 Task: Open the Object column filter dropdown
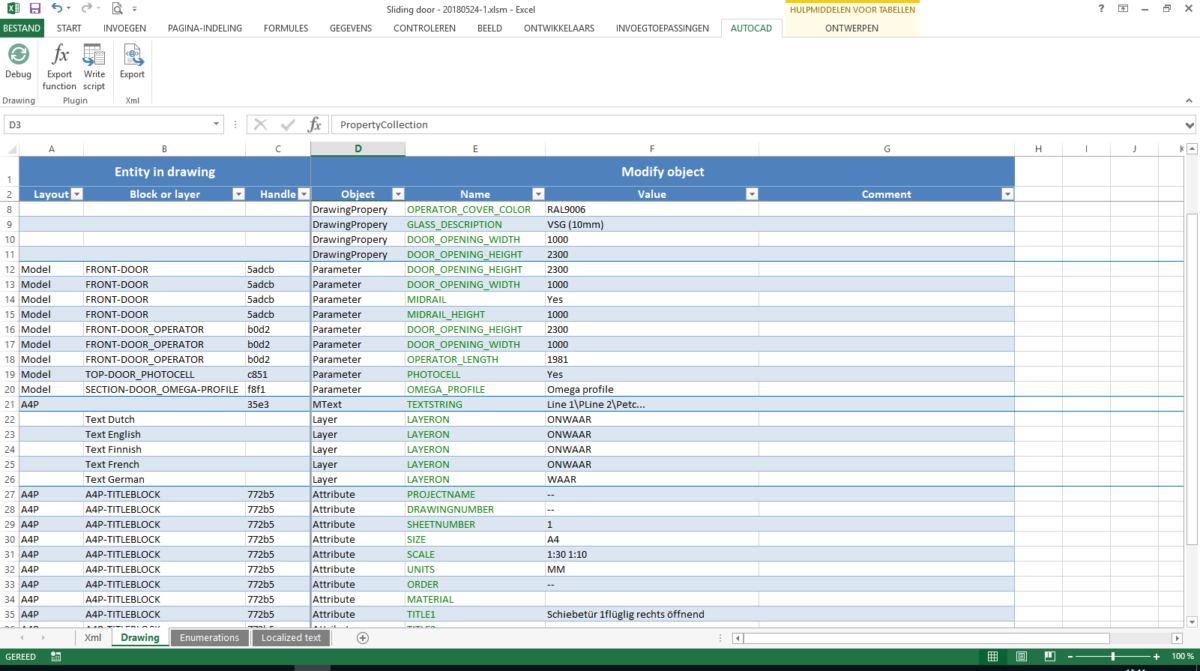point(397,194)
